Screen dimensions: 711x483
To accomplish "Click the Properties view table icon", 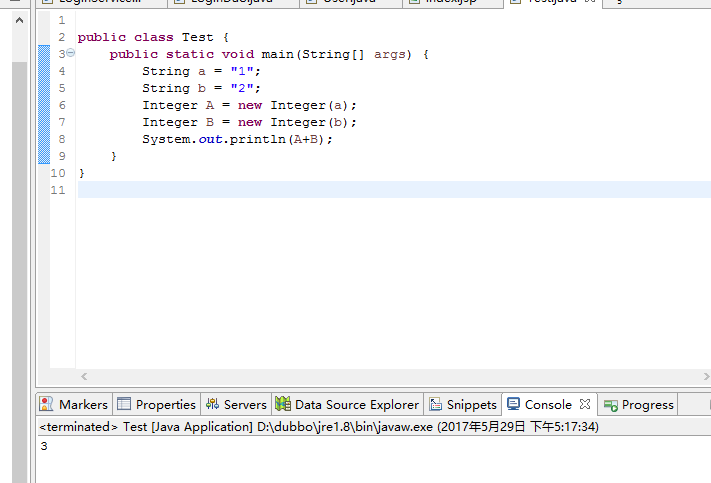I will [x=124, y=405].
